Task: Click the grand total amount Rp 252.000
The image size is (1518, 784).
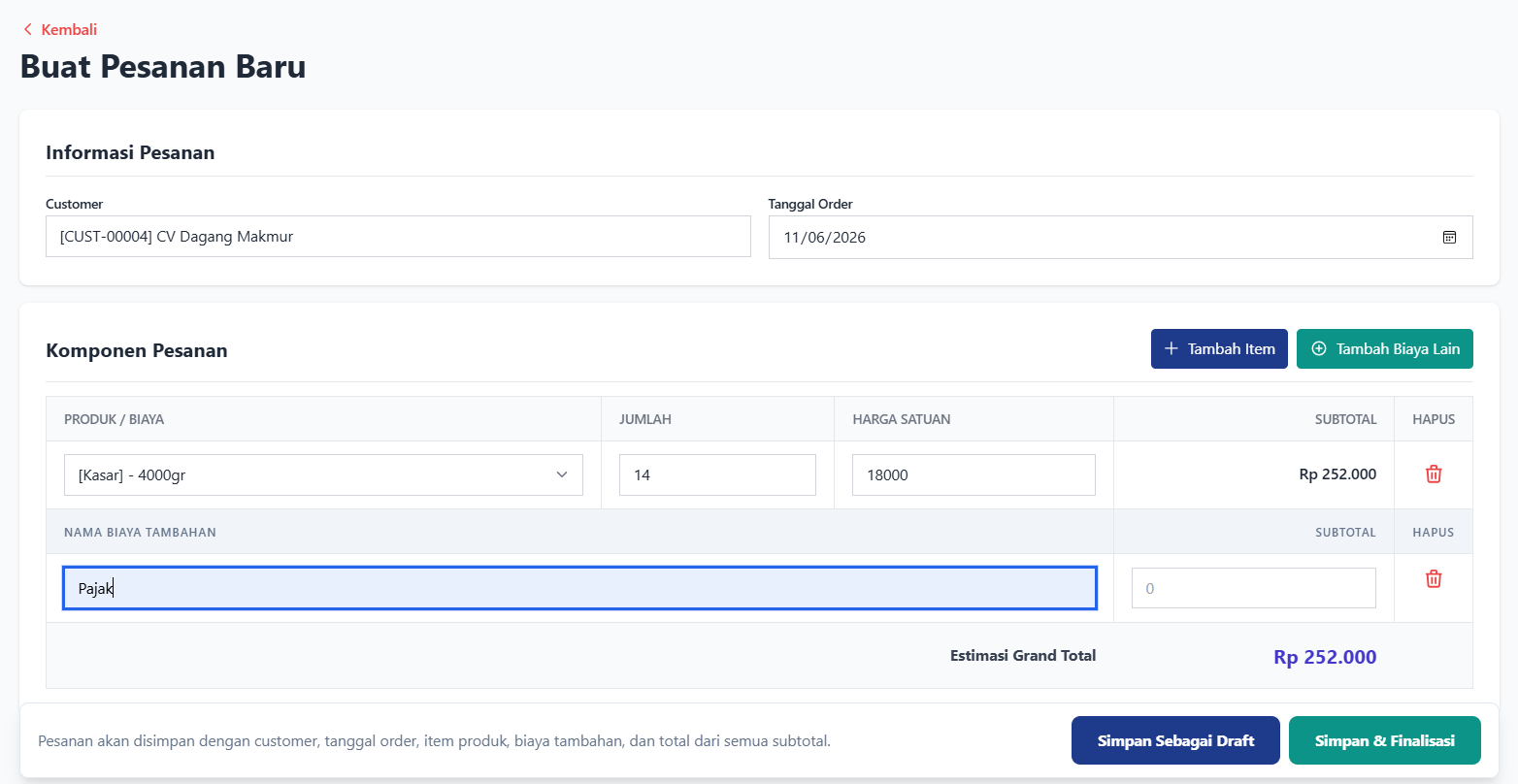Action: (1325, 657)
